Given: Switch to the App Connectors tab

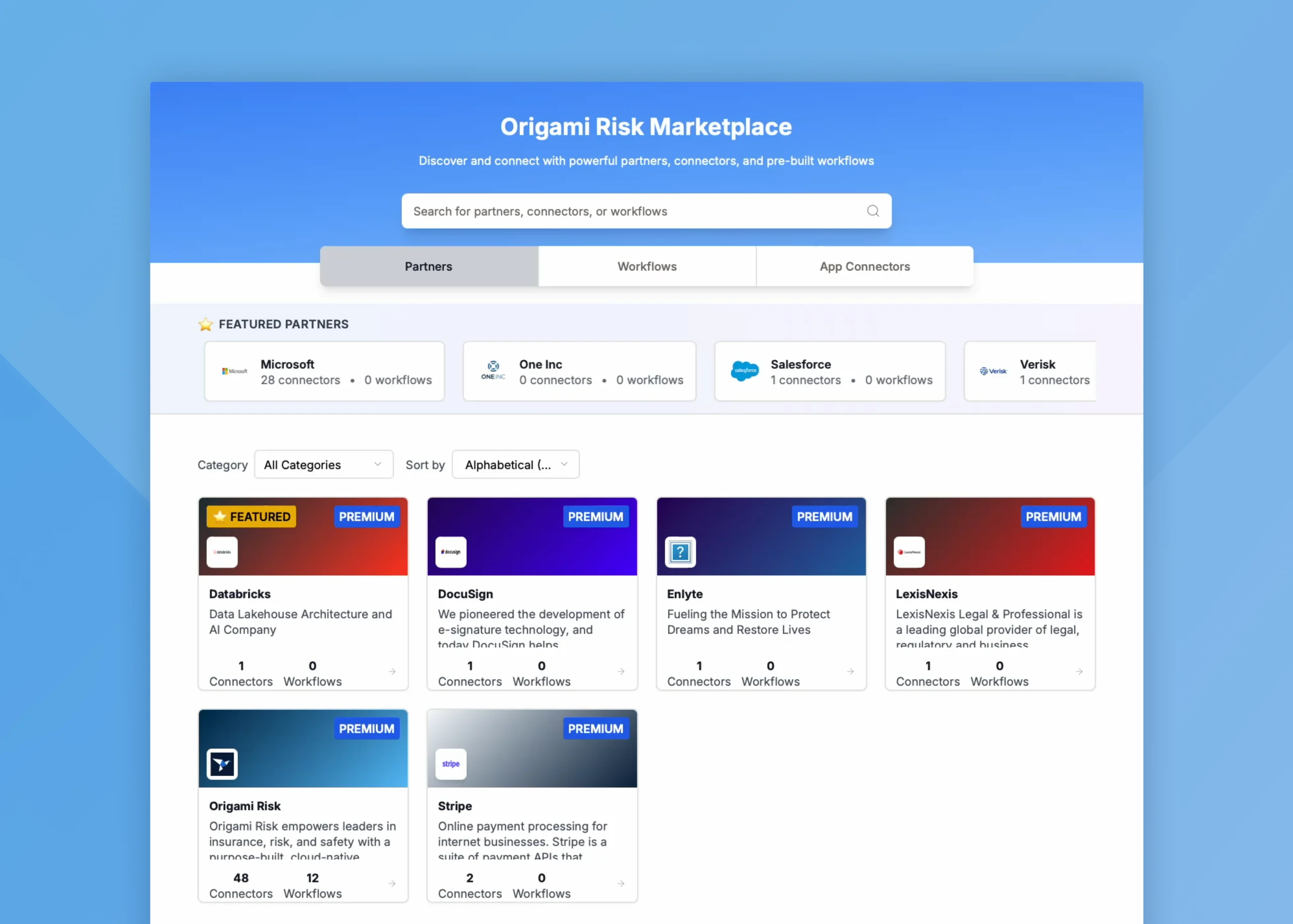Looking at the screenshot, I should click(x=865, y=266).
